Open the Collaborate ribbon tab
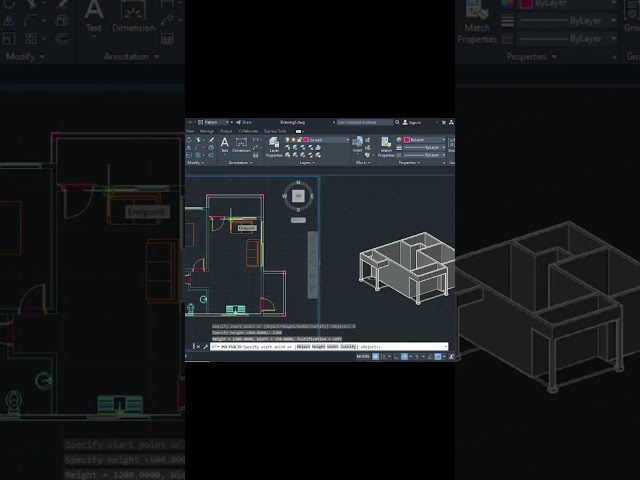The image size is (640, 480). tap(249, 131)
